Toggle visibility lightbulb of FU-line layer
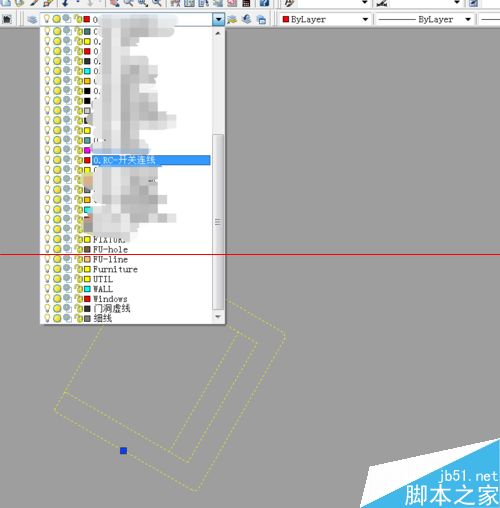This screenshot has width=500, height=508. coord(47,259)
